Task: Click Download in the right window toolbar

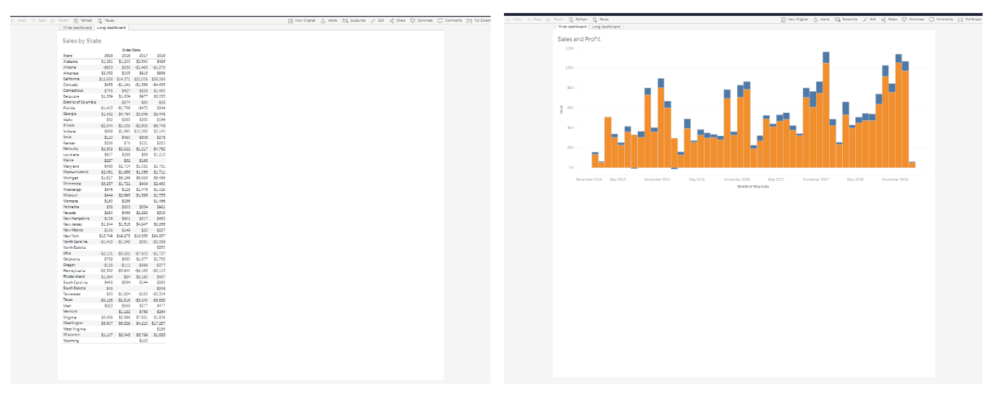Action: pos(914,20)
